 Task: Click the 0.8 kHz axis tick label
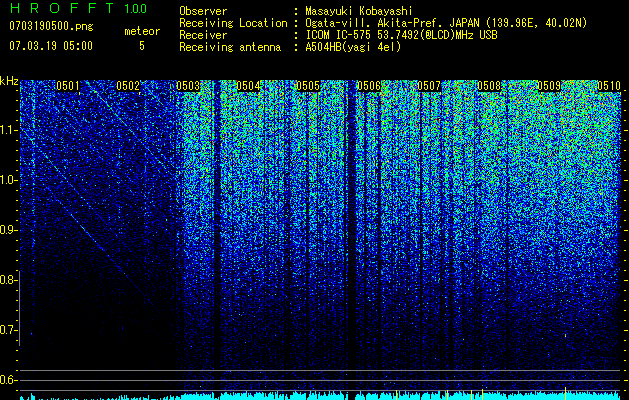click(8, 280)
